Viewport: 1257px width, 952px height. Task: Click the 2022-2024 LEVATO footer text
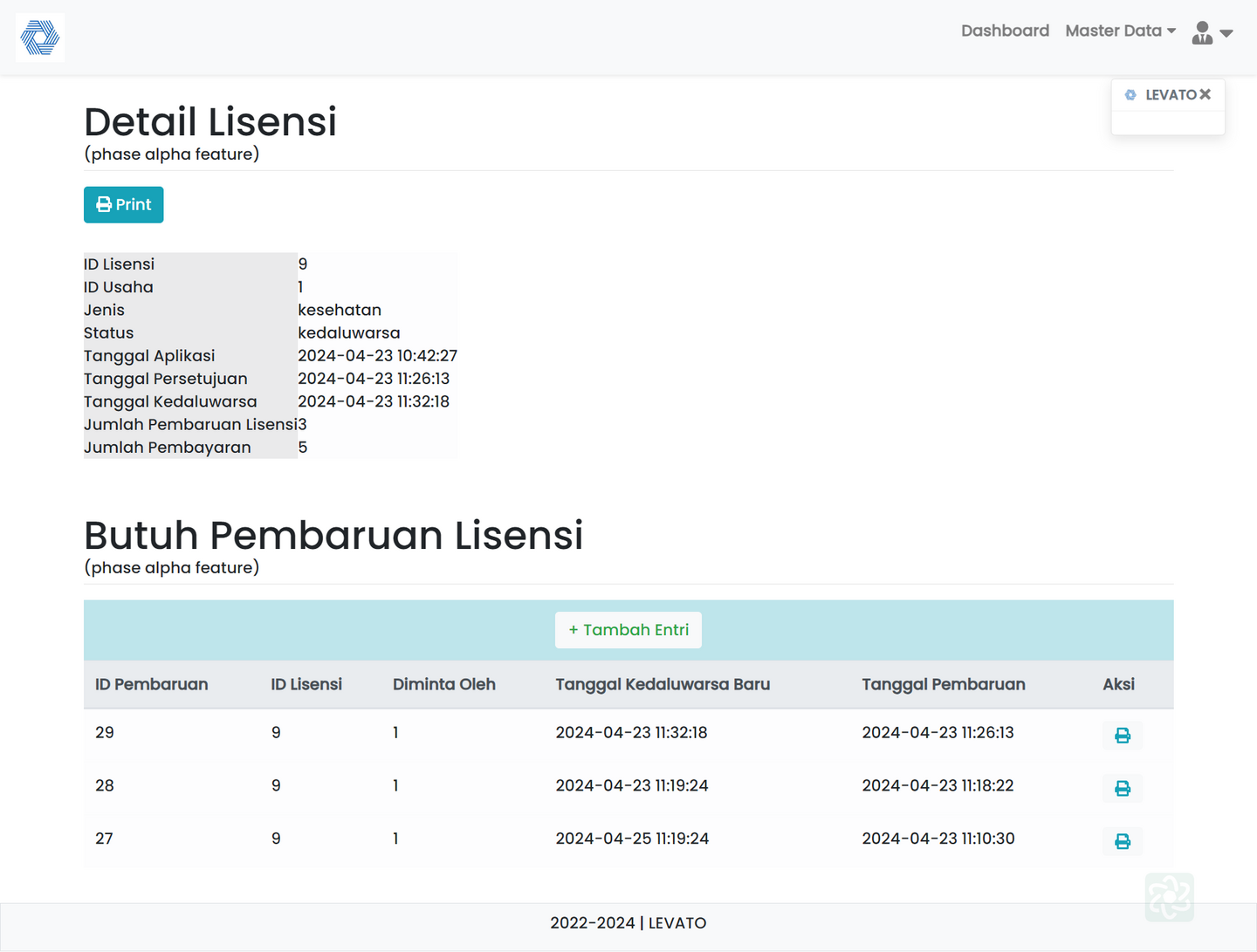coord(628,922)
